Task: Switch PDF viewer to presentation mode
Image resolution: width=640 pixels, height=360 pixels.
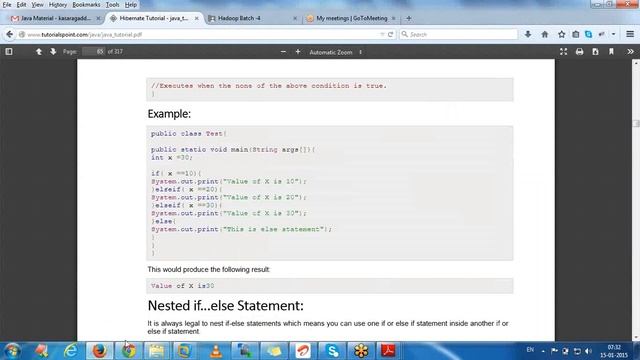Action: [563, 51]
